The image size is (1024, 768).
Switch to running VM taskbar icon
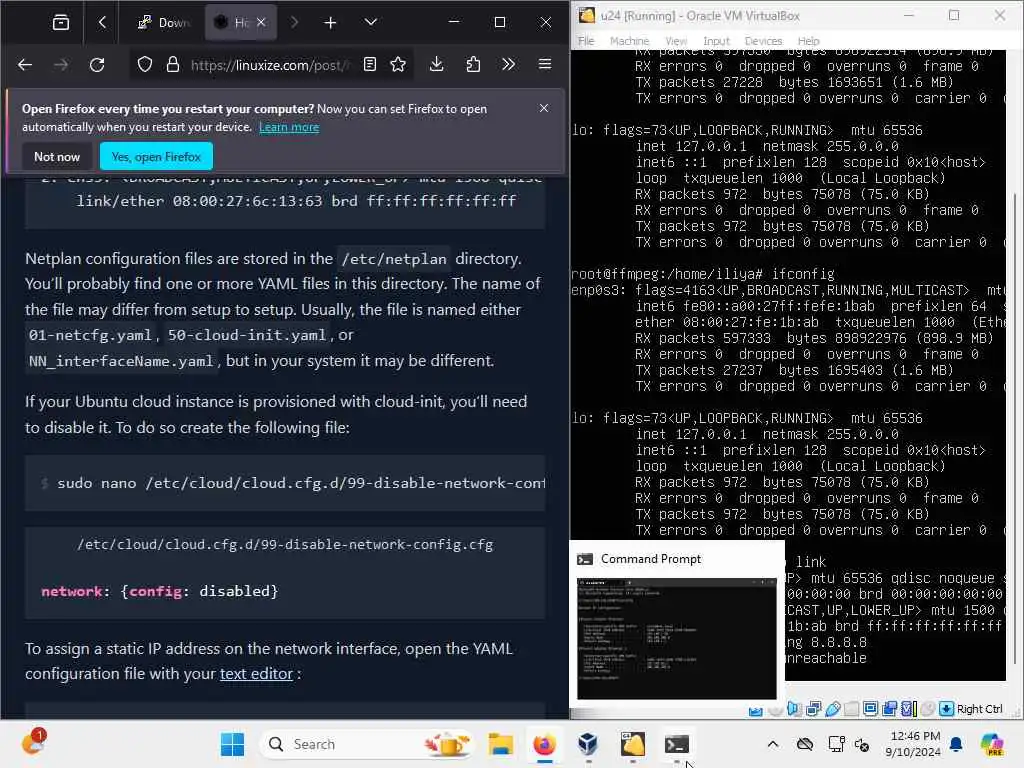pyautogui.click(x=633, y=744)
